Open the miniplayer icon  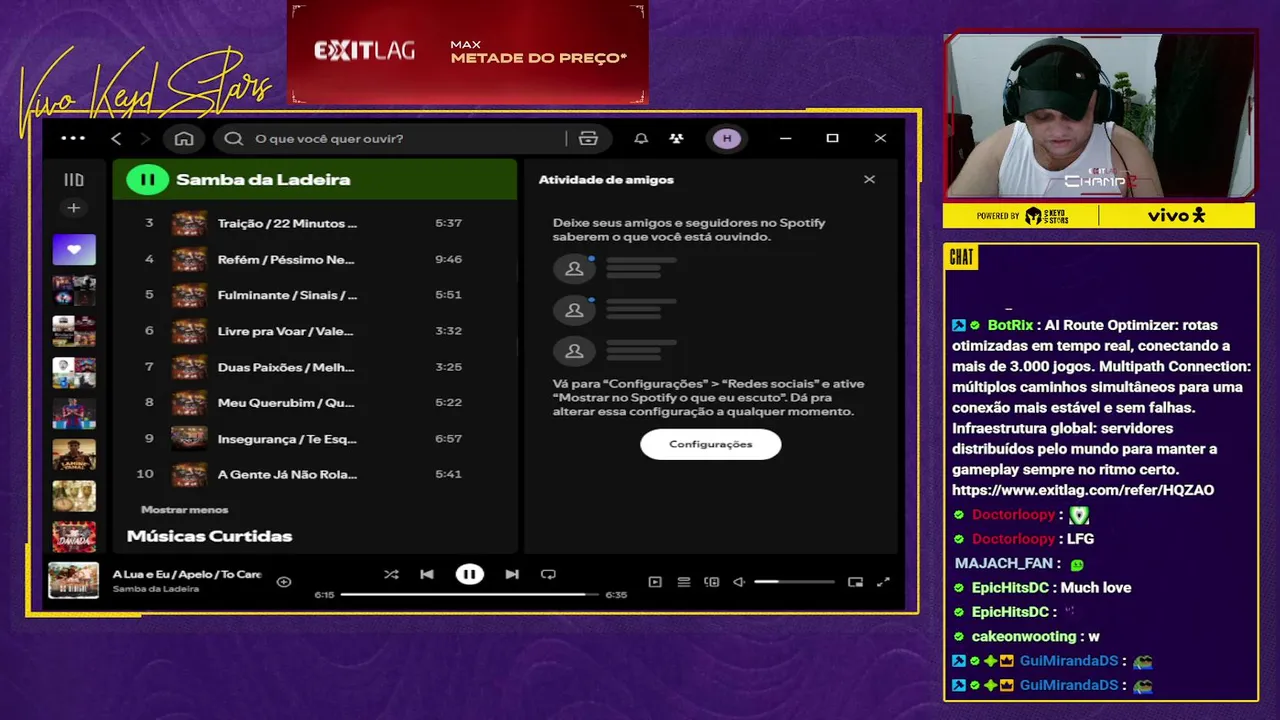(x=855, y=582)
